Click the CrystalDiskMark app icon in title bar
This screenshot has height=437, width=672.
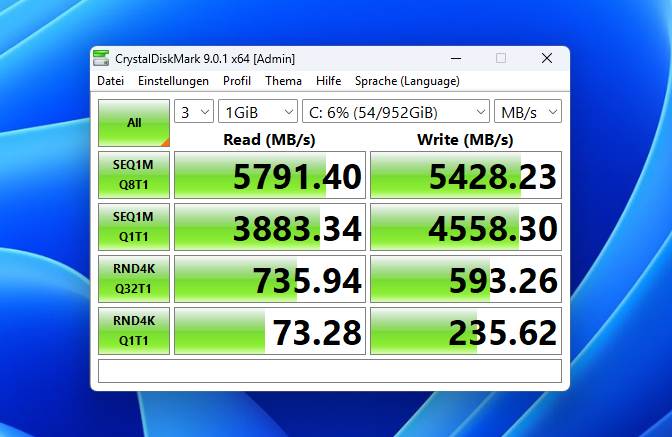click(x=101, y=58)
